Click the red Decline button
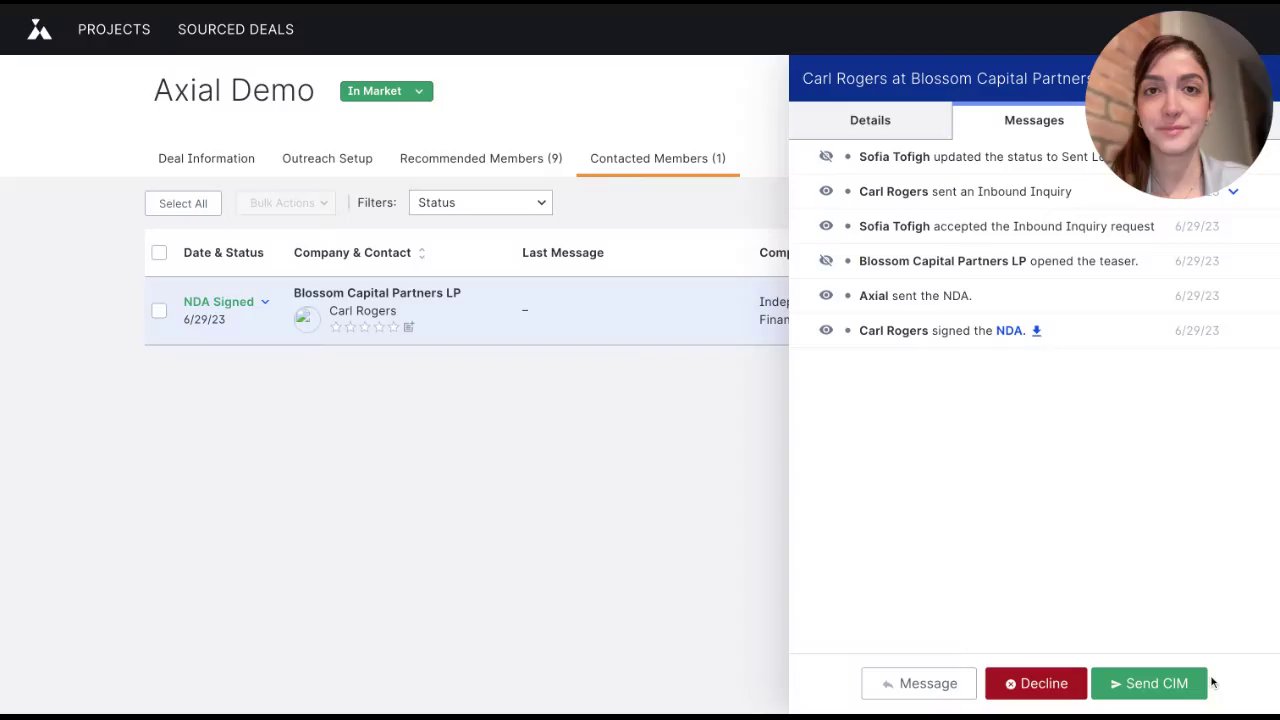The image size is (1280, 720). 1036,684
